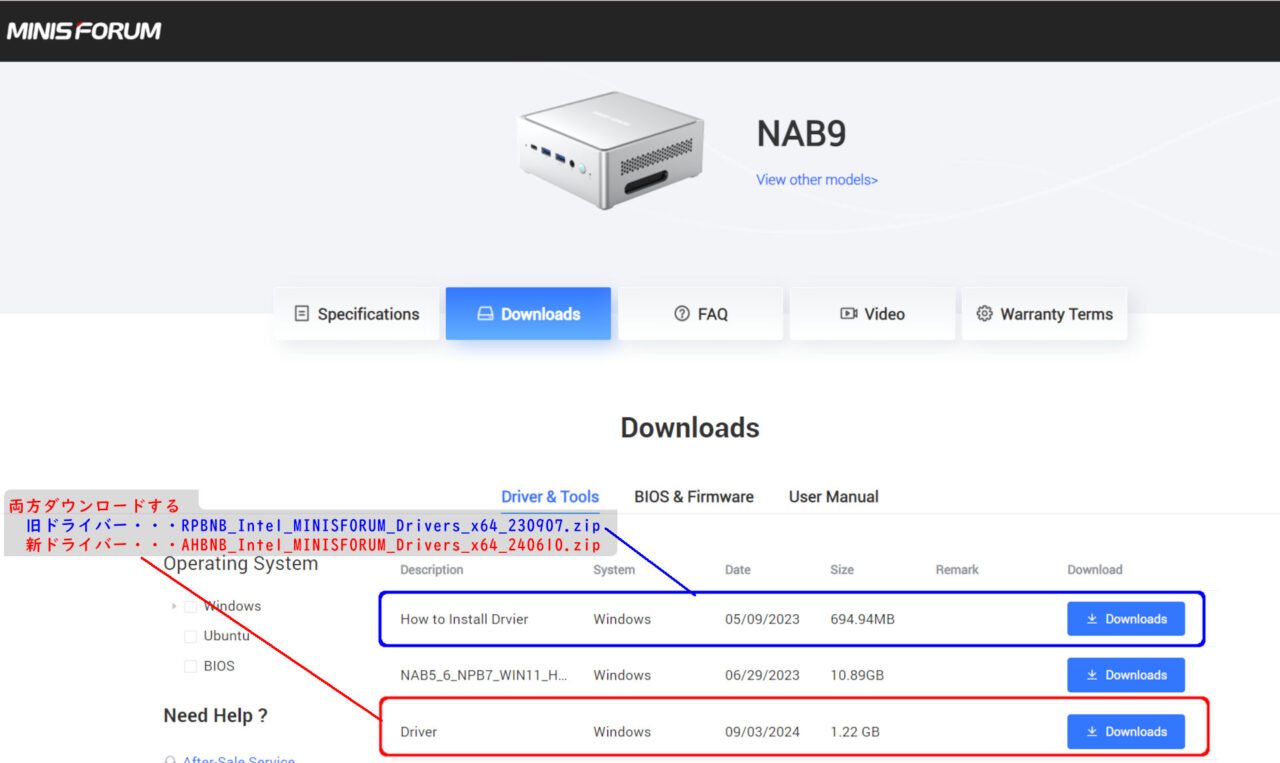Click the Date column header
Viewport: 1280px width, 763px height.
[x=738, y=570]
